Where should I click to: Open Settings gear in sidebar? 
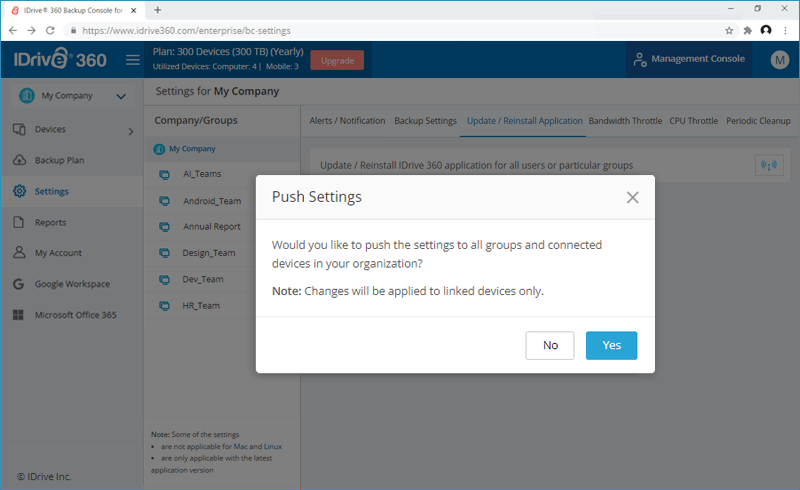[x=19, y=191]
